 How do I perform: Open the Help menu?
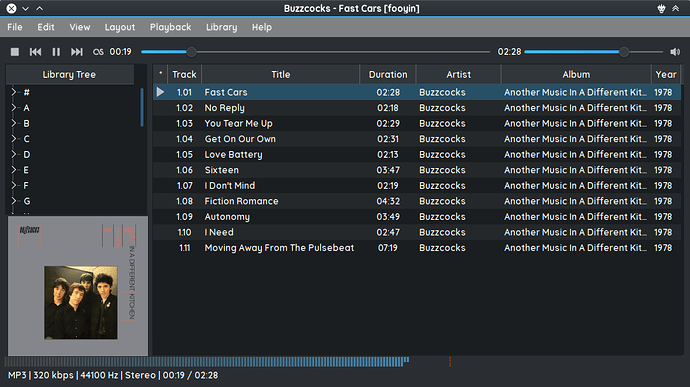point(261,27)
